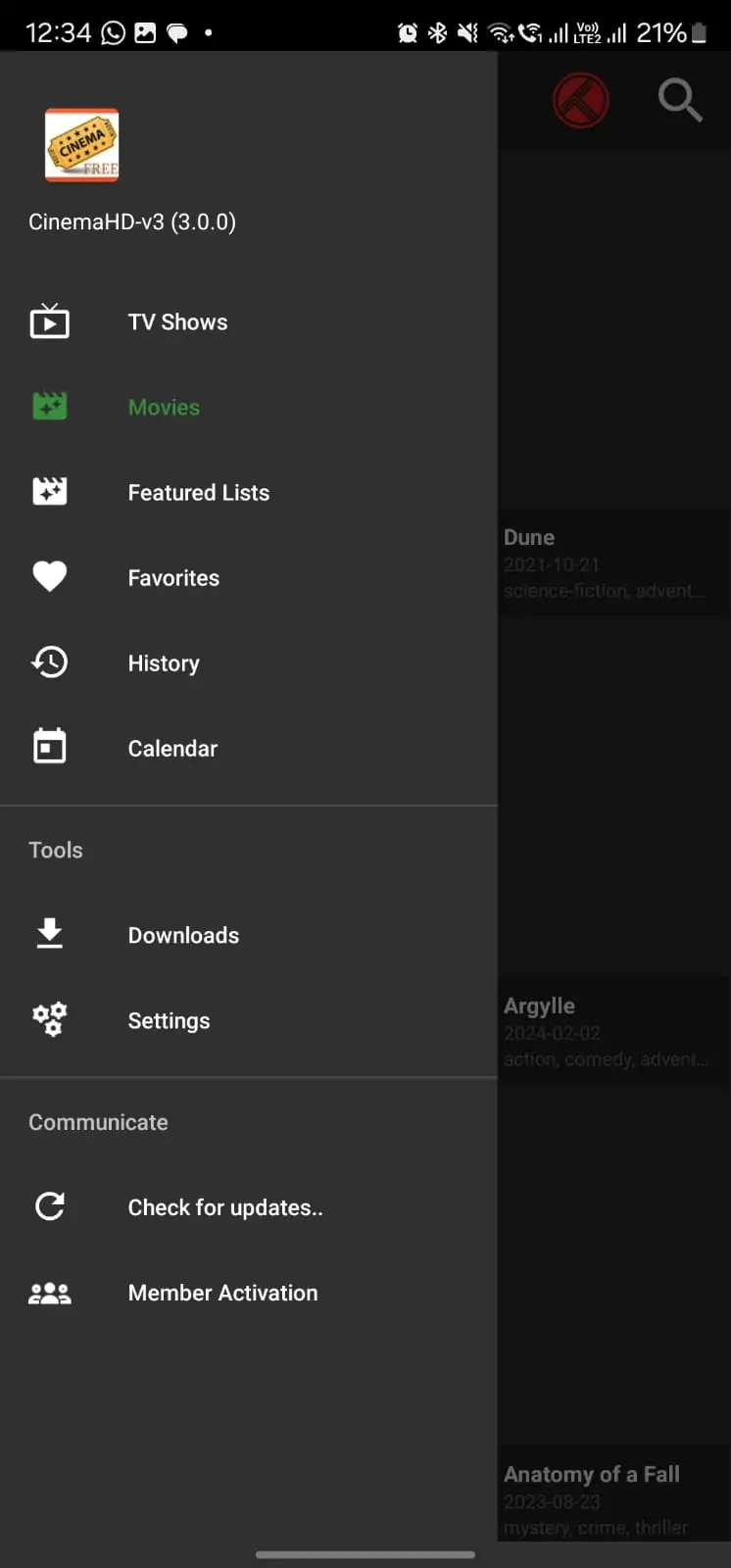Tap the Featured Lists sparkle icon
The height and width of the screenshot is (1568, 731).
click(50, 491)
